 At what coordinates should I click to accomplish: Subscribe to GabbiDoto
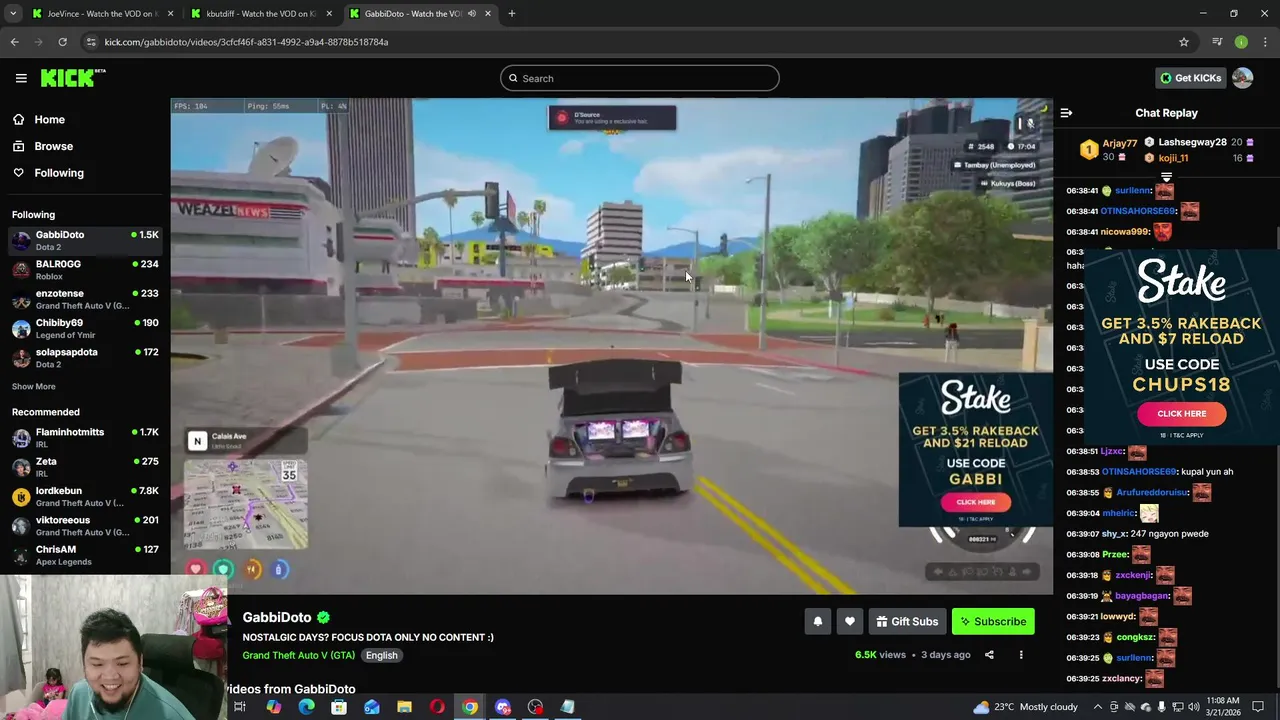pos(993,622)
